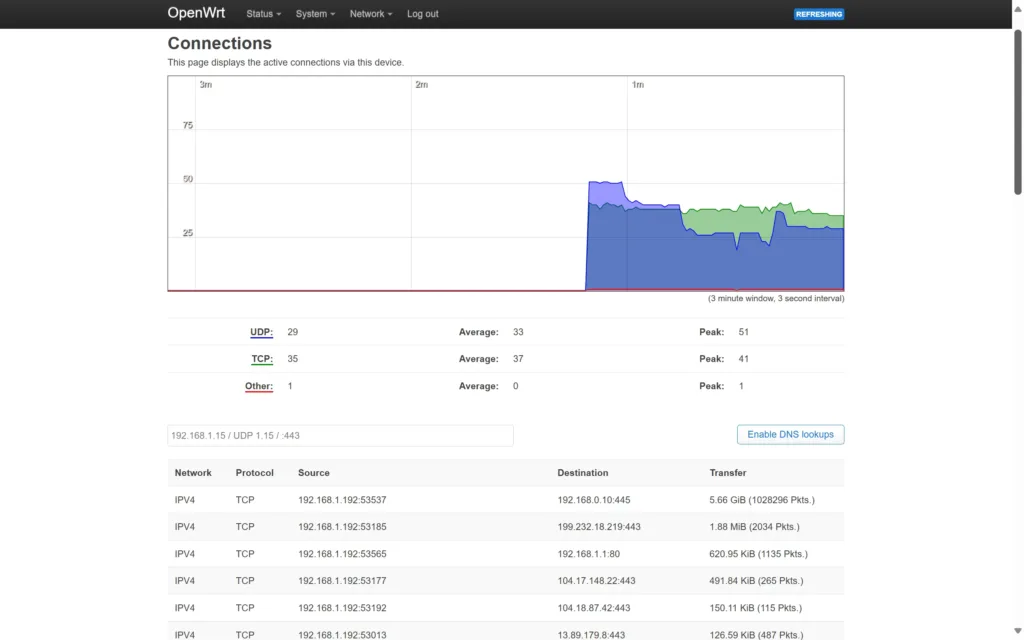Image resolution: width=1024 pixels, height=640 pixels.
Task: Click the Destination column header
Action: point(583,473)
